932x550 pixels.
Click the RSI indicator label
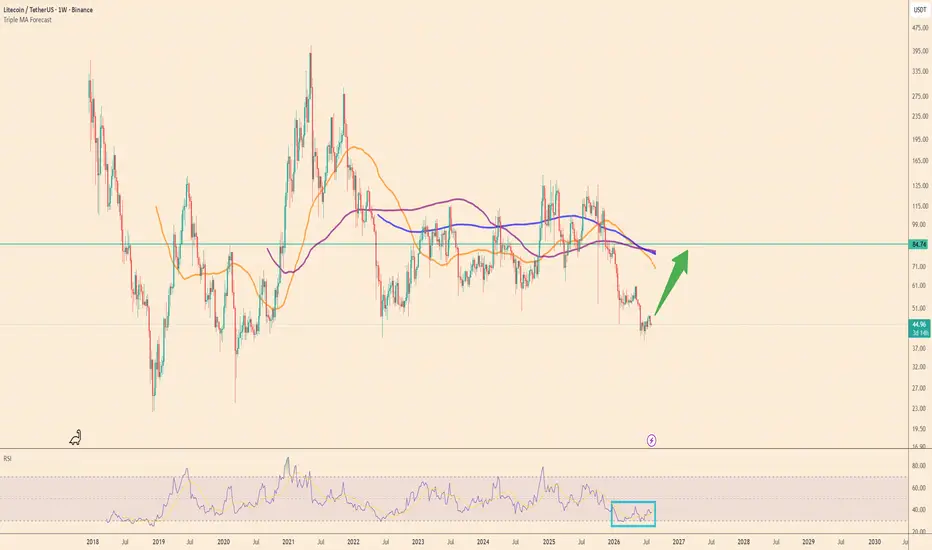[8, 458]
